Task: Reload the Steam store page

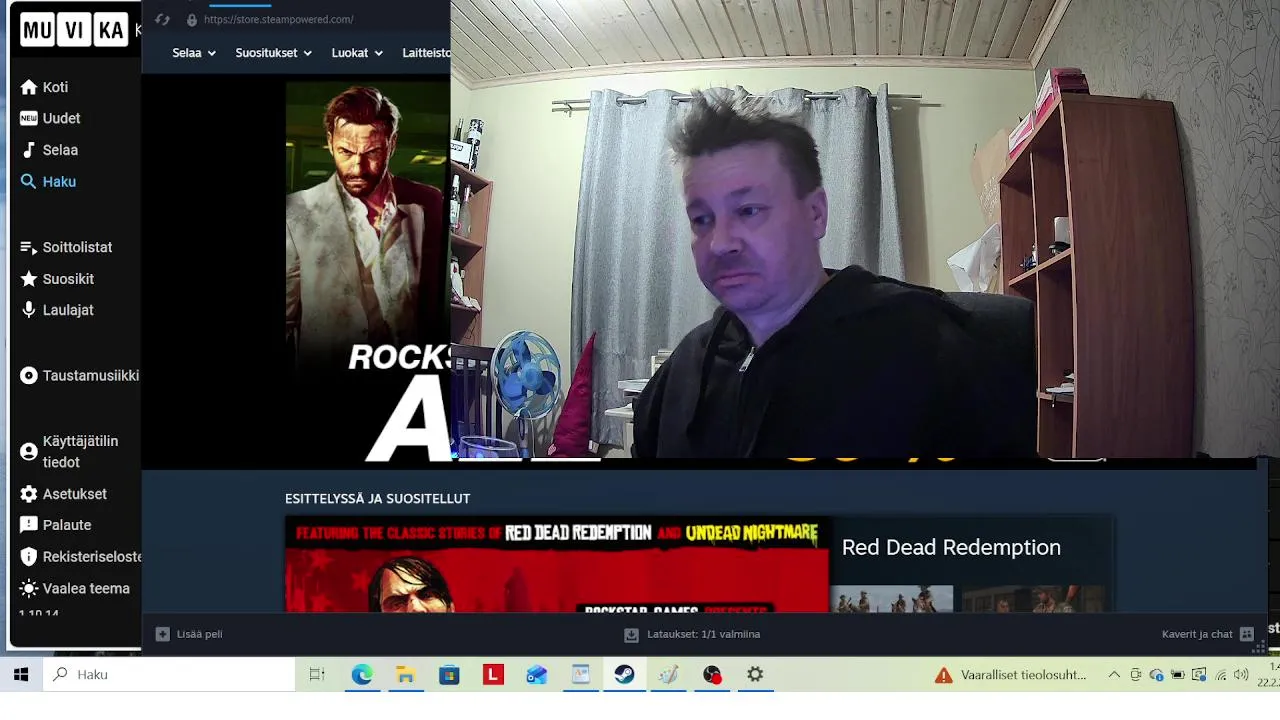Action: point(162,19)
